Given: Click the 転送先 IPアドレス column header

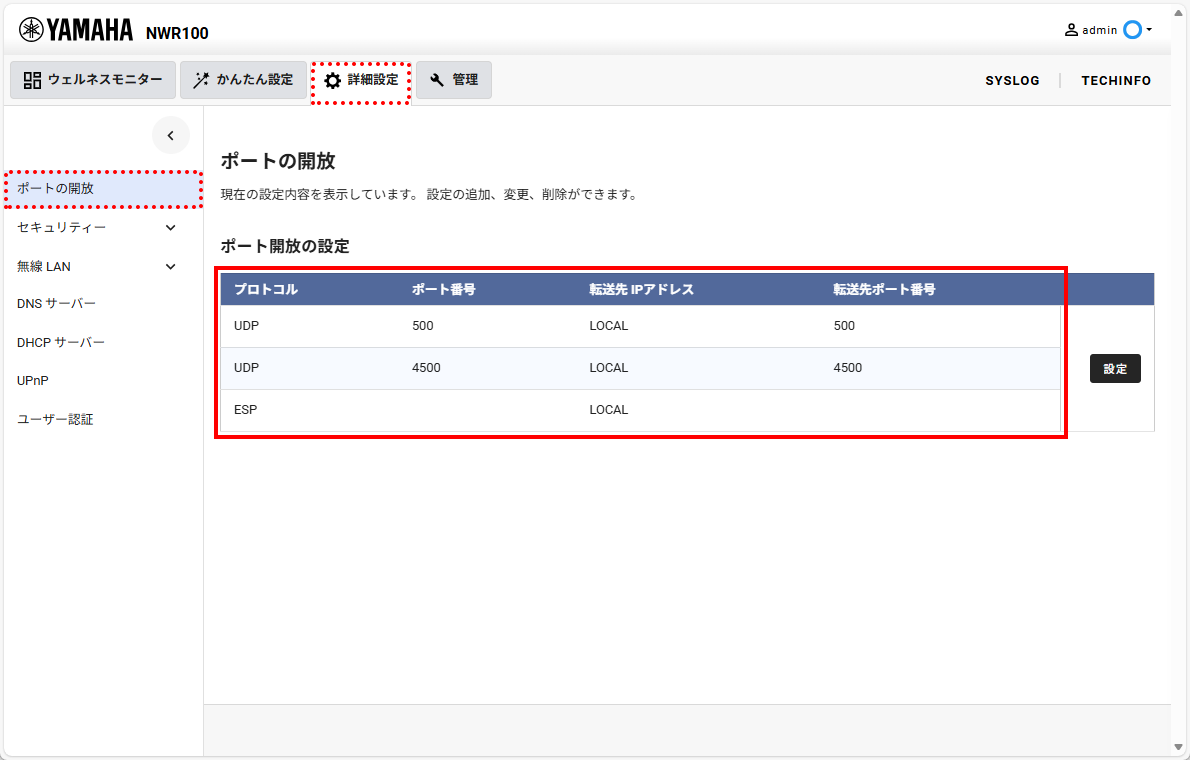Looking at the screenshot, I should pyautogui.click(x=641, y=289).
